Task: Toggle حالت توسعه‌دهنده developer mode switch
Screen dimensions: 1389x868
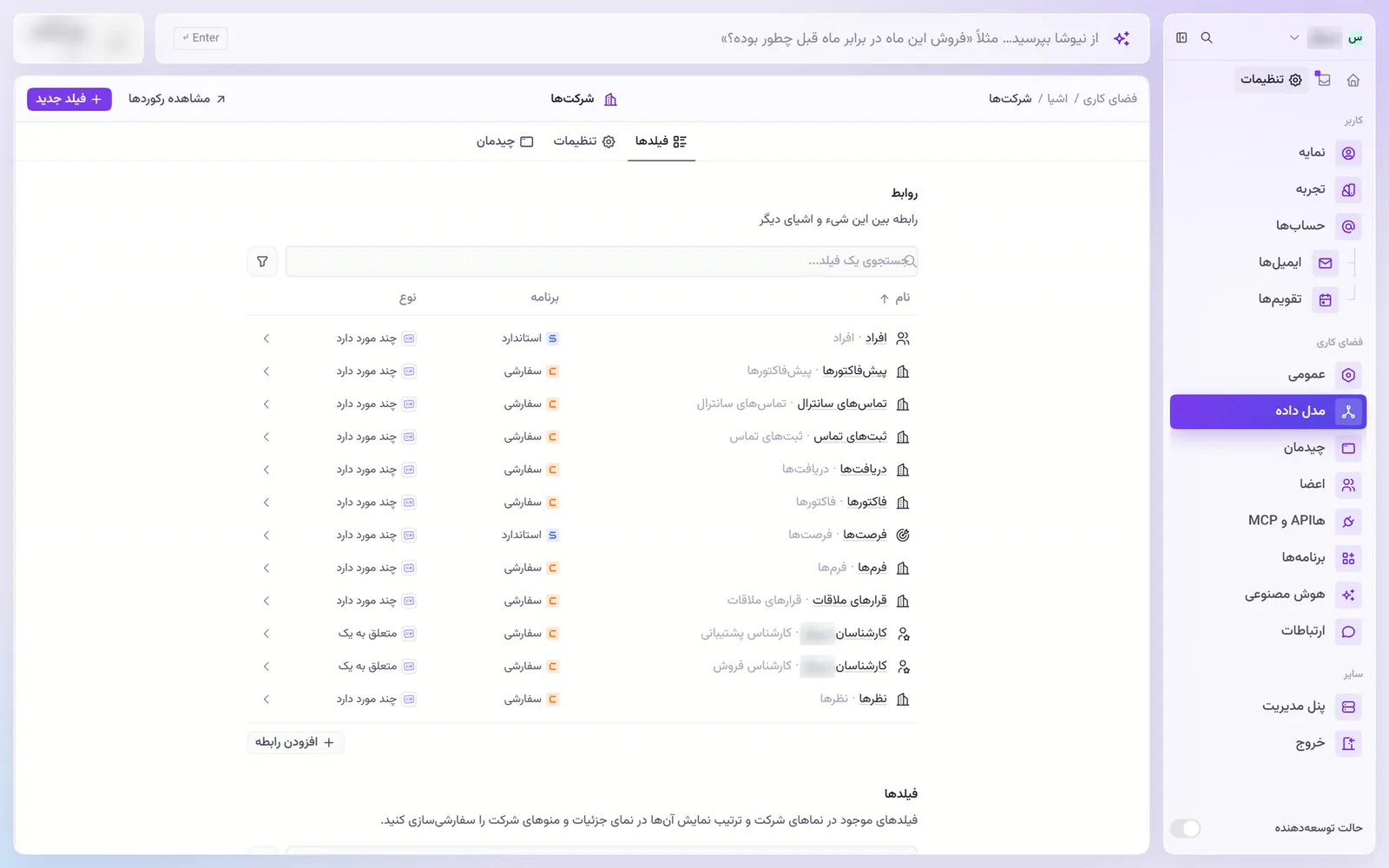Action: pos(1185,828)
